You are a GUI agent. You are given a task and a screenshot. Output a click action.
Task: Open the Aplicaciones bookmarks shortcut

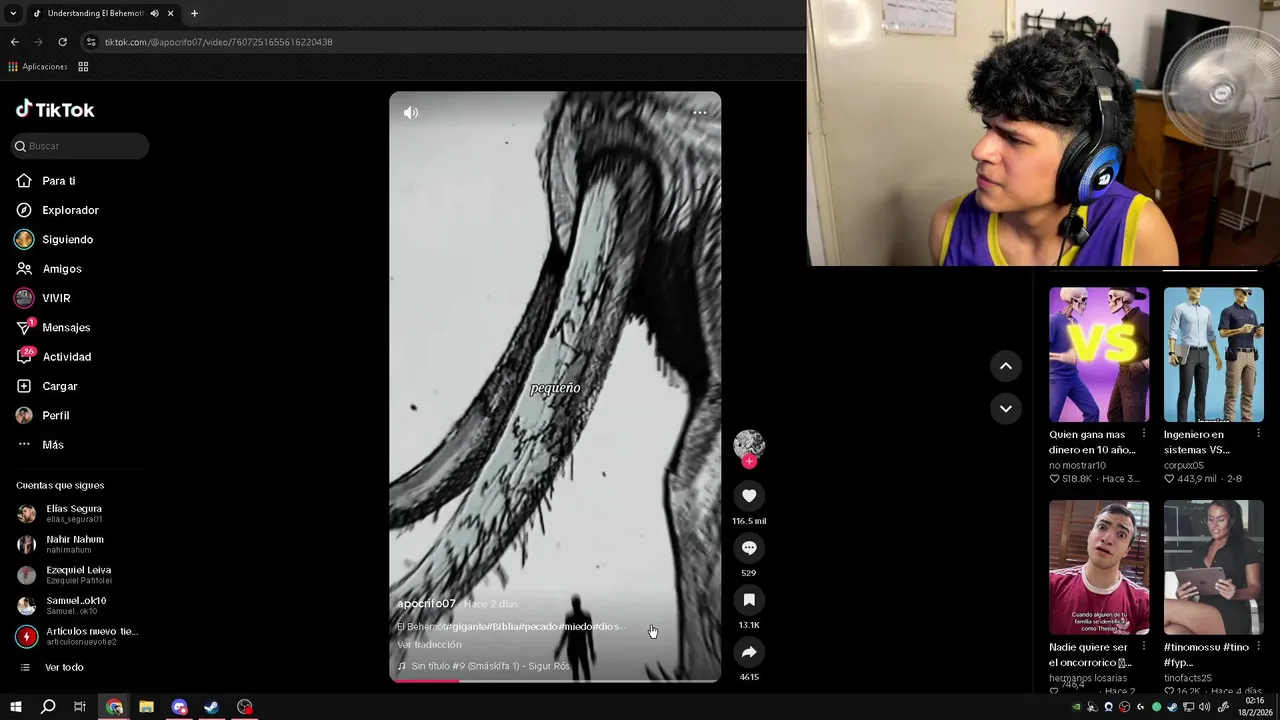38,67
